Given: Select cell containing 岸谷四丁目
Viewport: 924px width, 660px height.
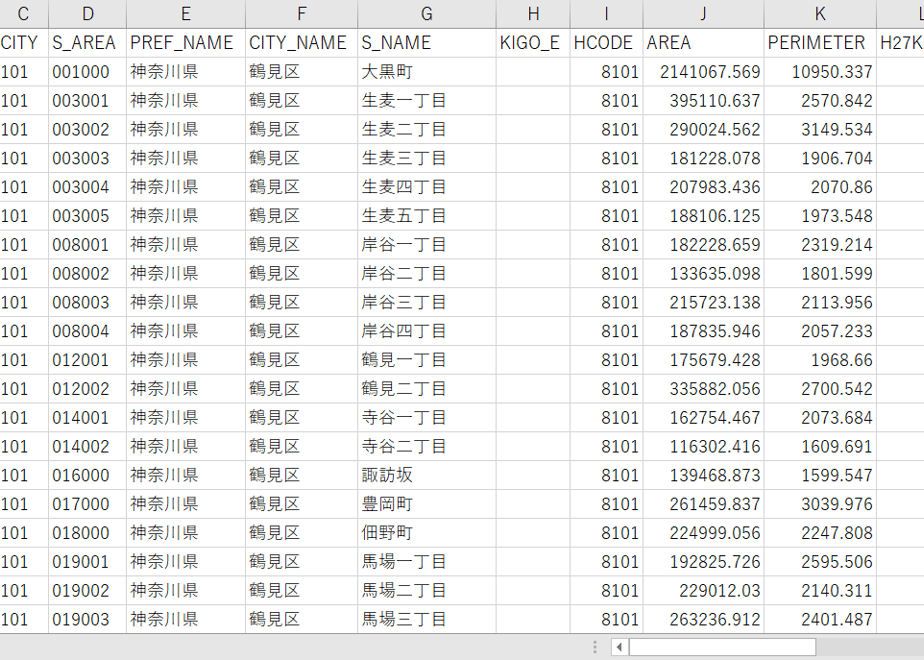Looking at the screenshot, I should [x=427, y=332].
